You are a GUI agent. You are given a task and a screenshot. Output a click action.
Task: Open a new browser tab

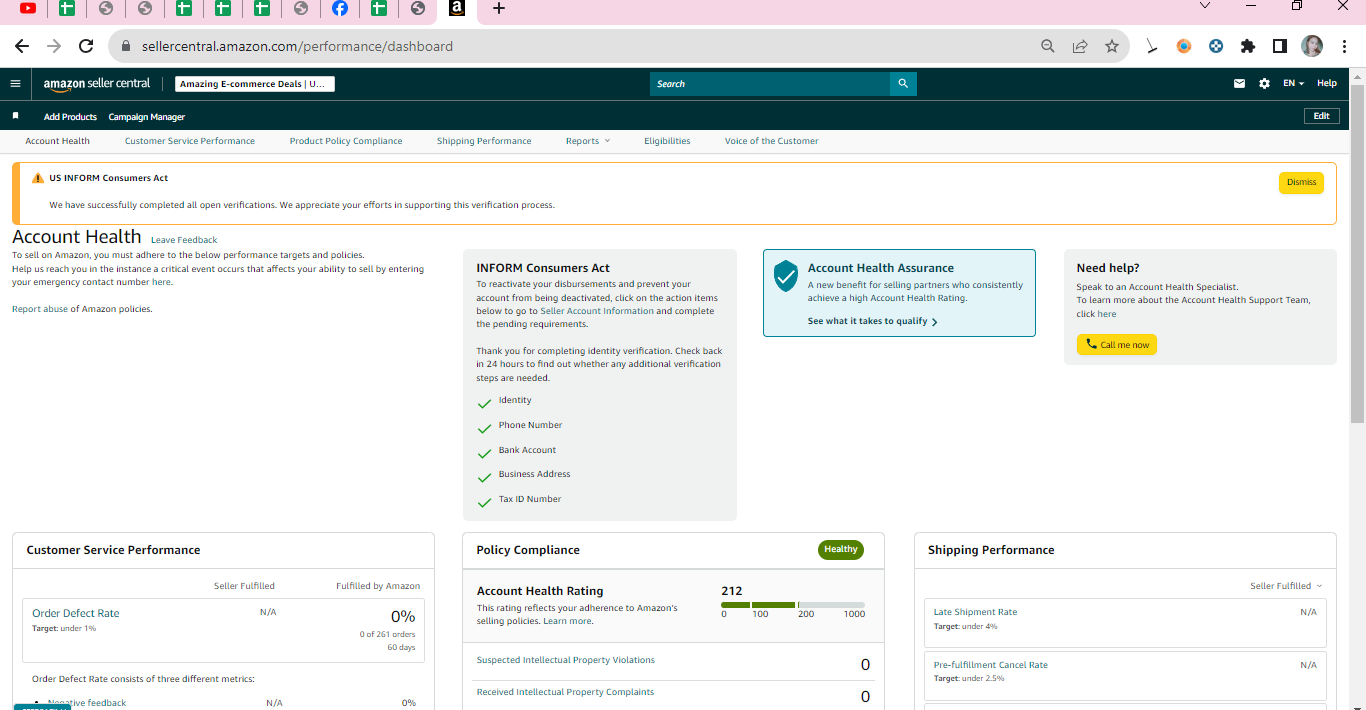[499, 9]
